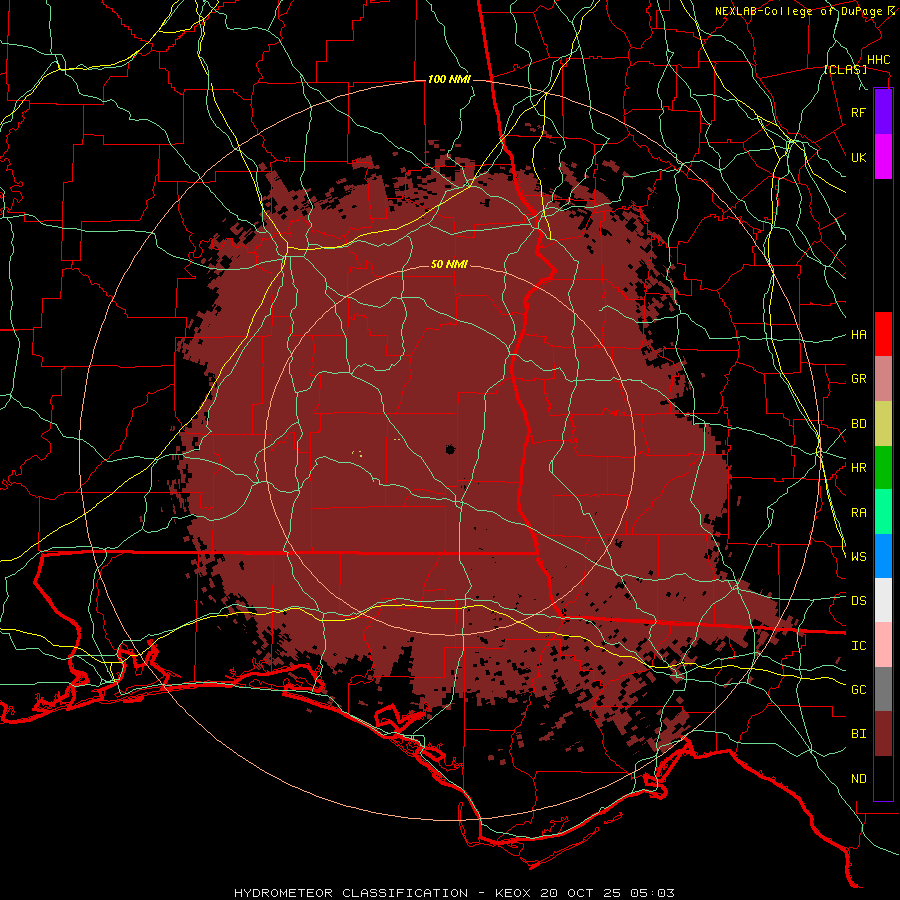Click the ND legend label
This screenshot has width=900, height=900.
pyautogui.click(x=859, y=779)
